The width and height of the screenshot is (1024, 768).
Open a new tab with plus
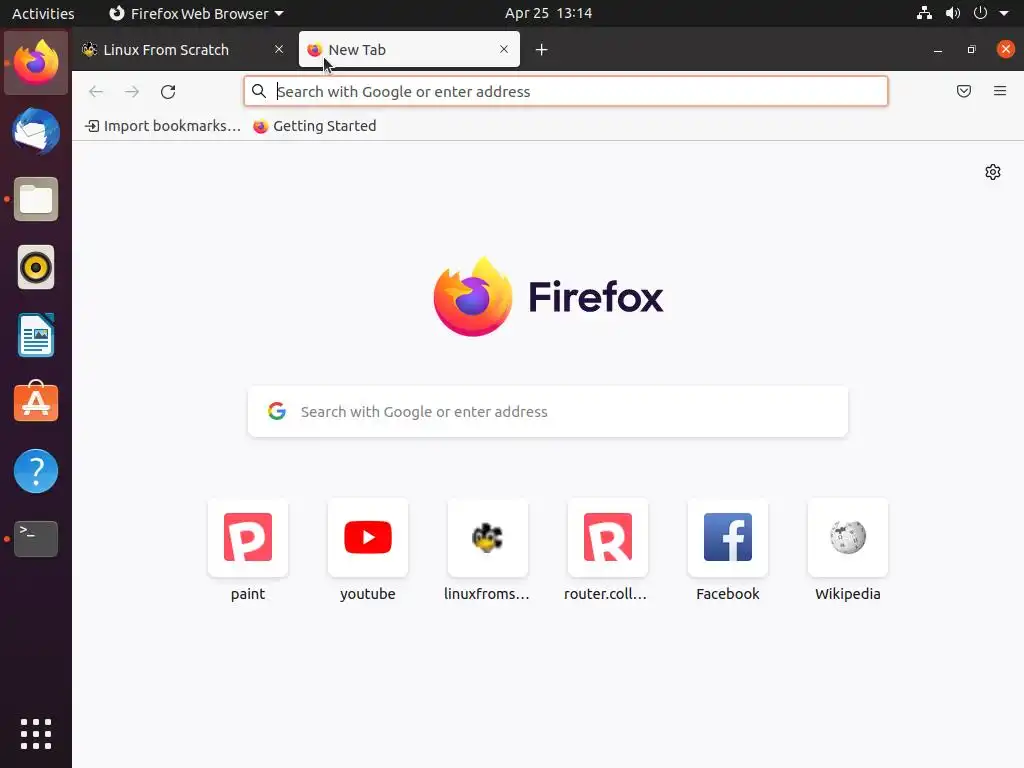[541, 50]
